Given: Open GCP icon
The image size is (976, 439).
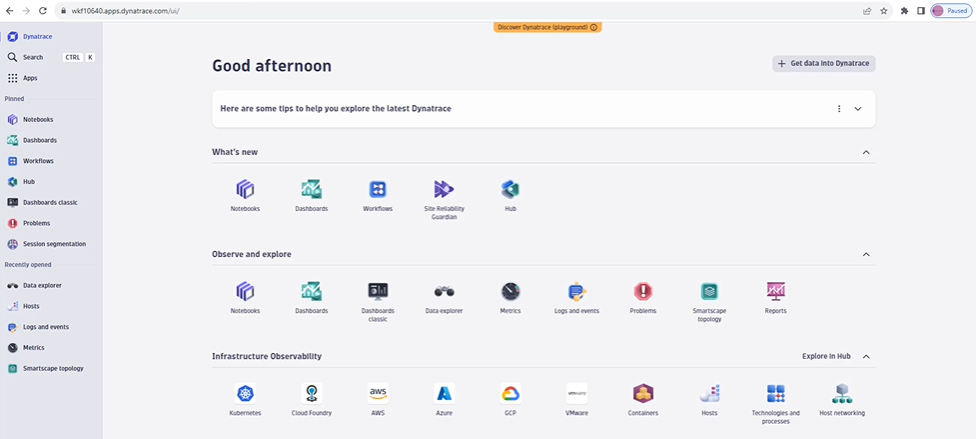Looking at the screenshot, I should [x=510, y=393].
